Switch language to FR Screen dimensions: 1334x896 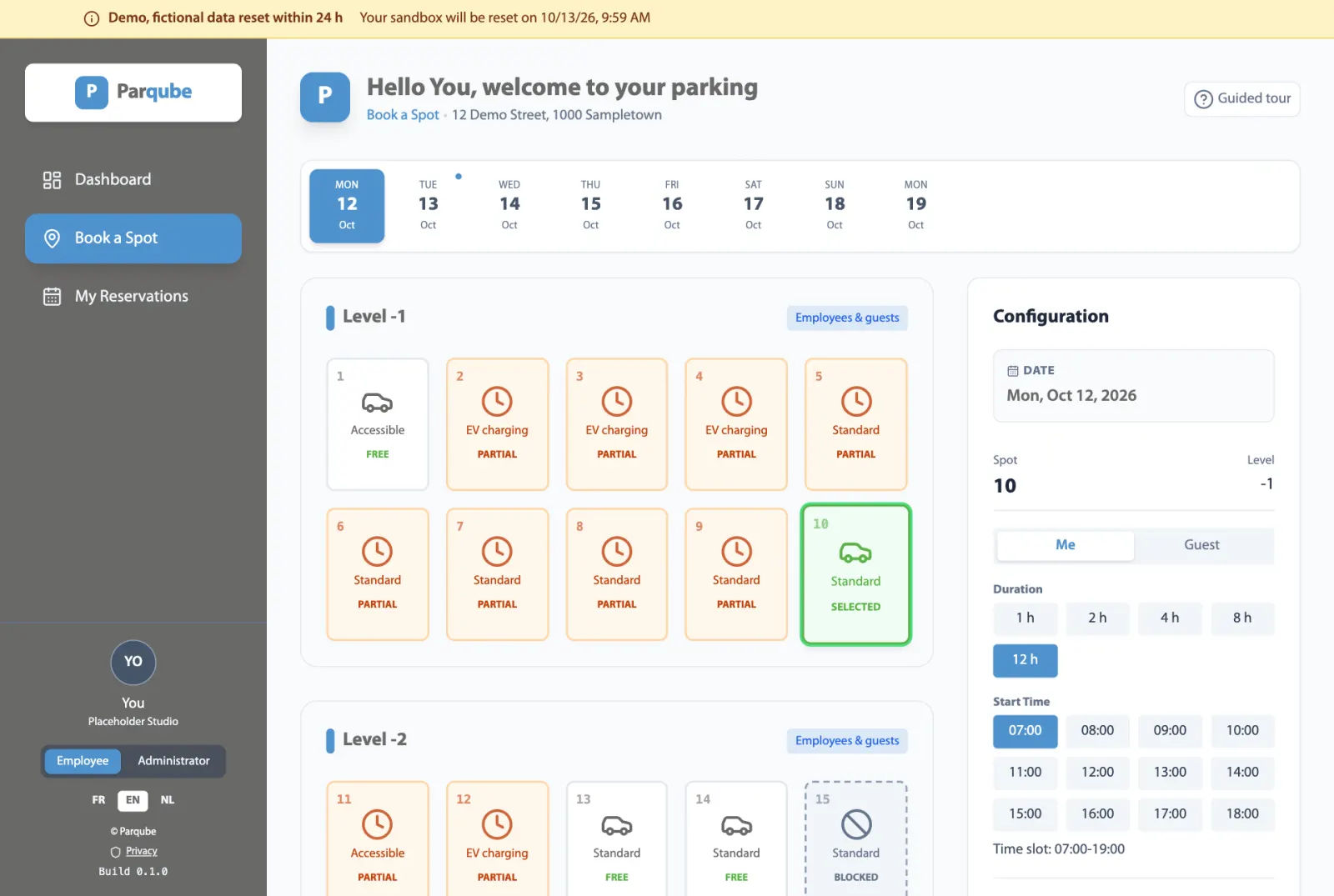[98, 800]
